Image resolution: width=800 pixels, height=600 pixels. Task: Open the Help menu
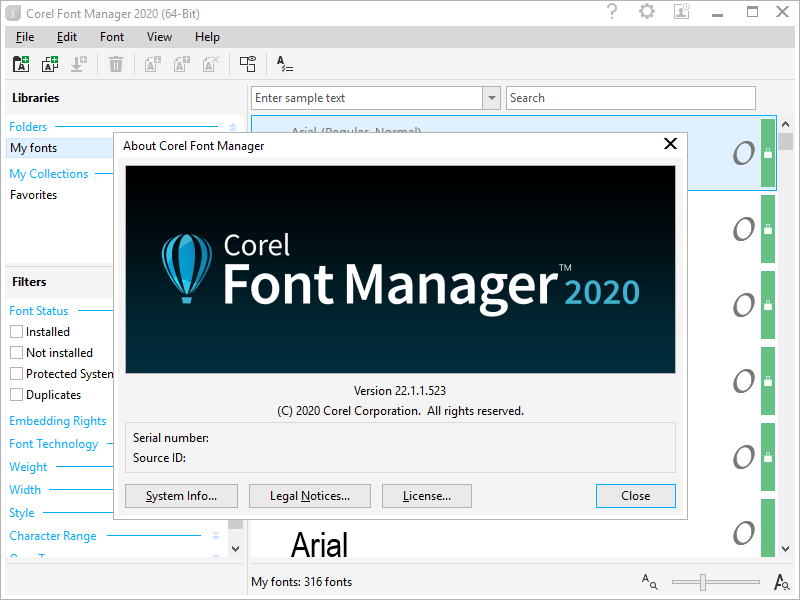pyautogui.click(x=207, y=37)
